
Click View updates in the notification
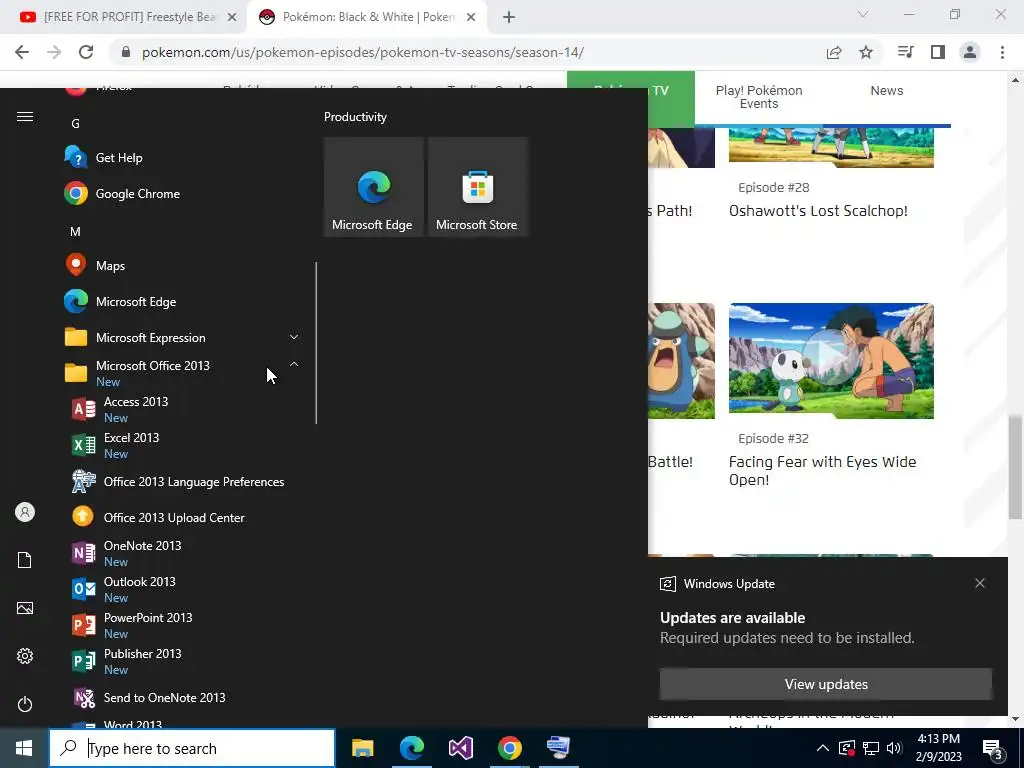[x=825, y=684]
